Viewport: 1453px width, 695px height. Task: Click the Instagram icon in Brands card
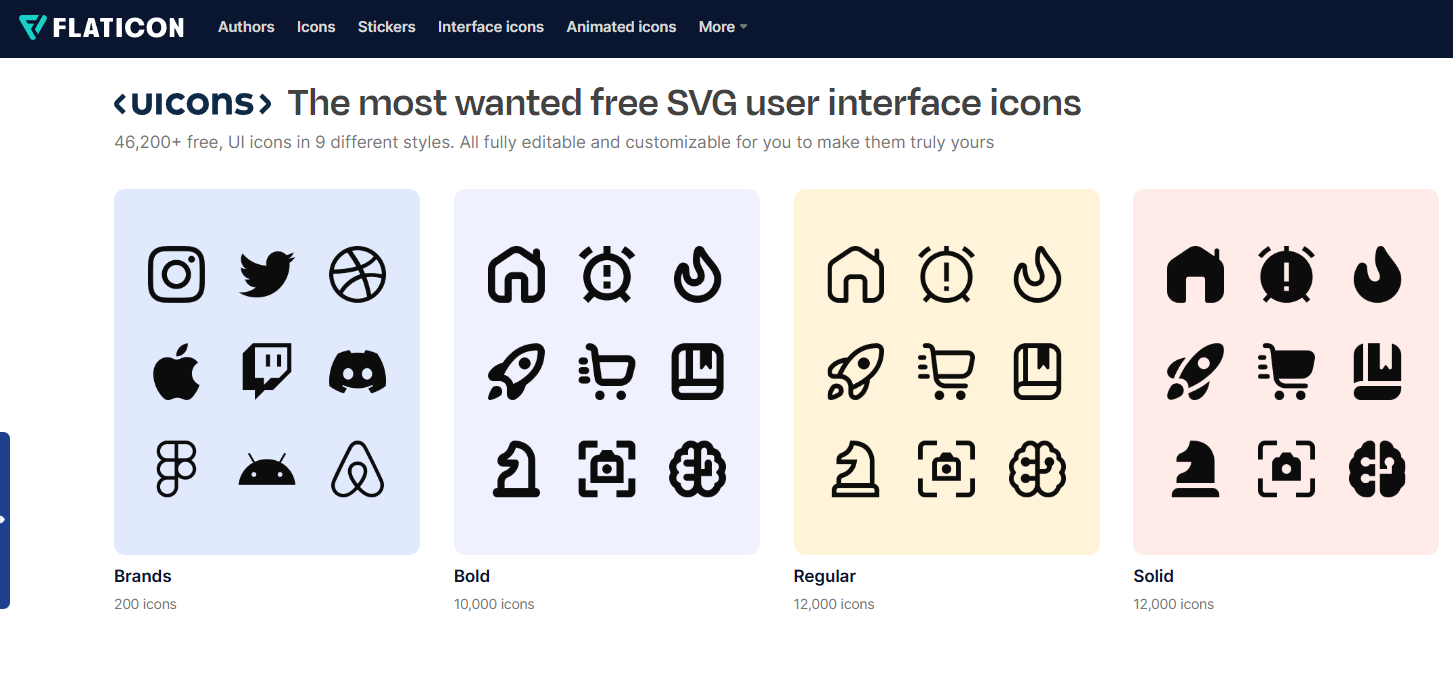tap(177, 274)
